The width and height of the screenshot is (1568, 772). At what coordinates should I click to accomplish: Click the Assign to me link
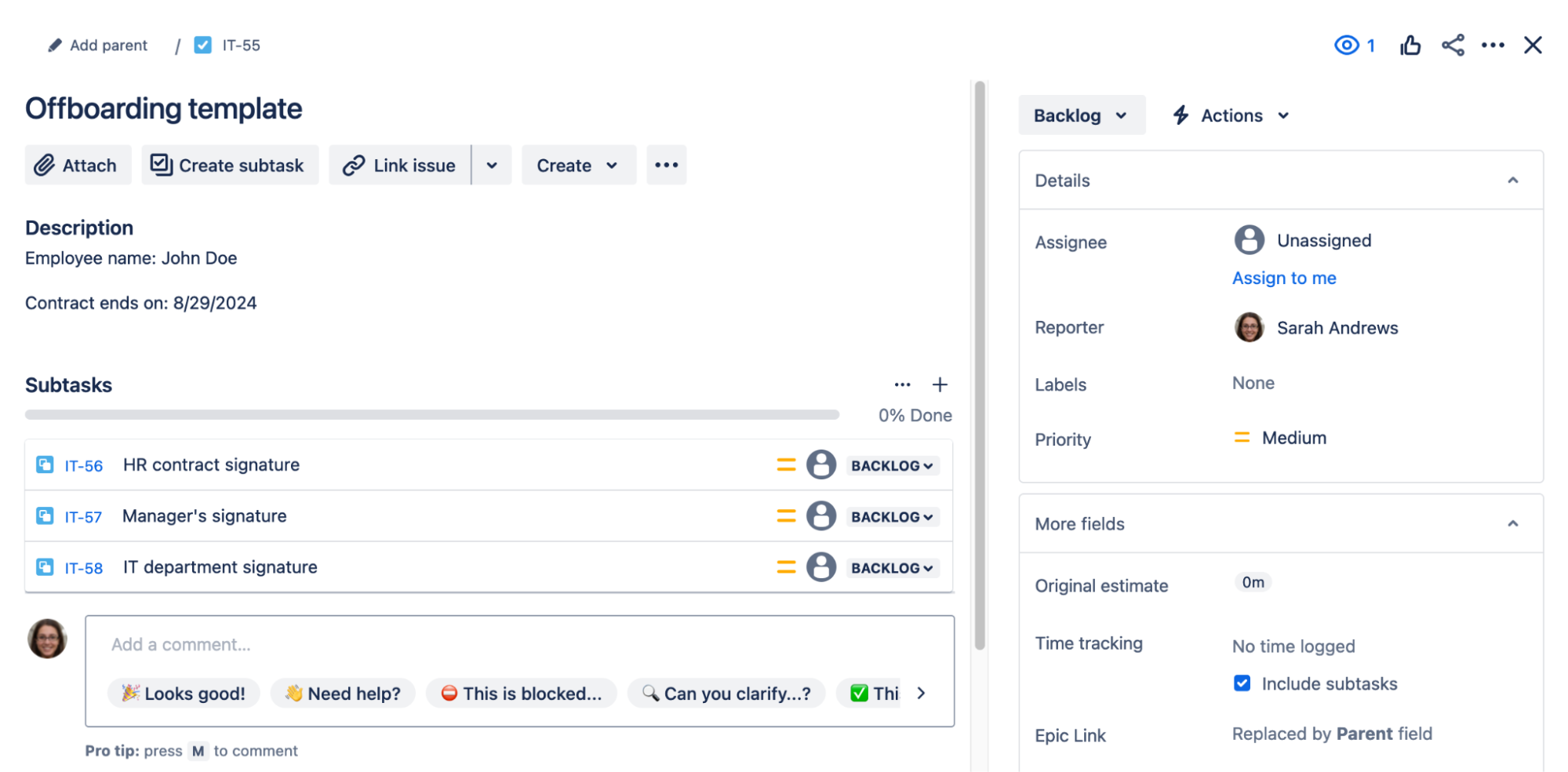pyautogui.click(x=1283, y=278)
